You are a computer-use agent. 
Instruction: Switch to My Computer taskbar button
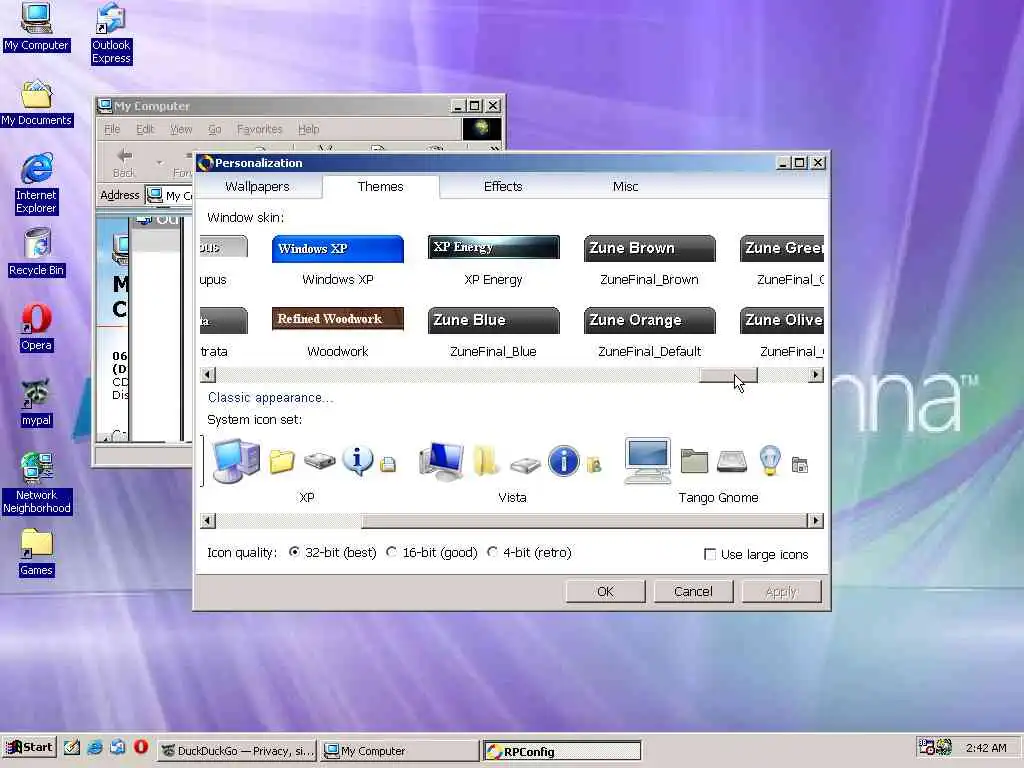pos(400,750)
